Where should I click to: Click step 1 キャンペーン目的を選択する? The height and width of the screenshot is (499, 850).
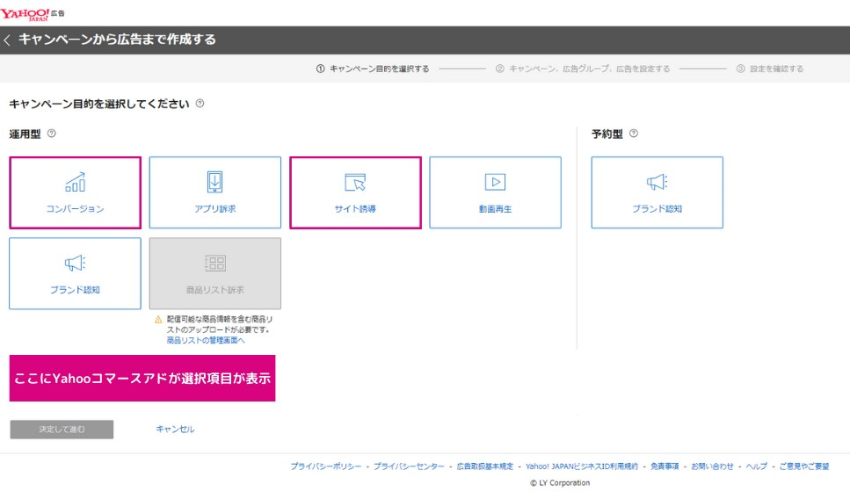(x=372, y=69)
